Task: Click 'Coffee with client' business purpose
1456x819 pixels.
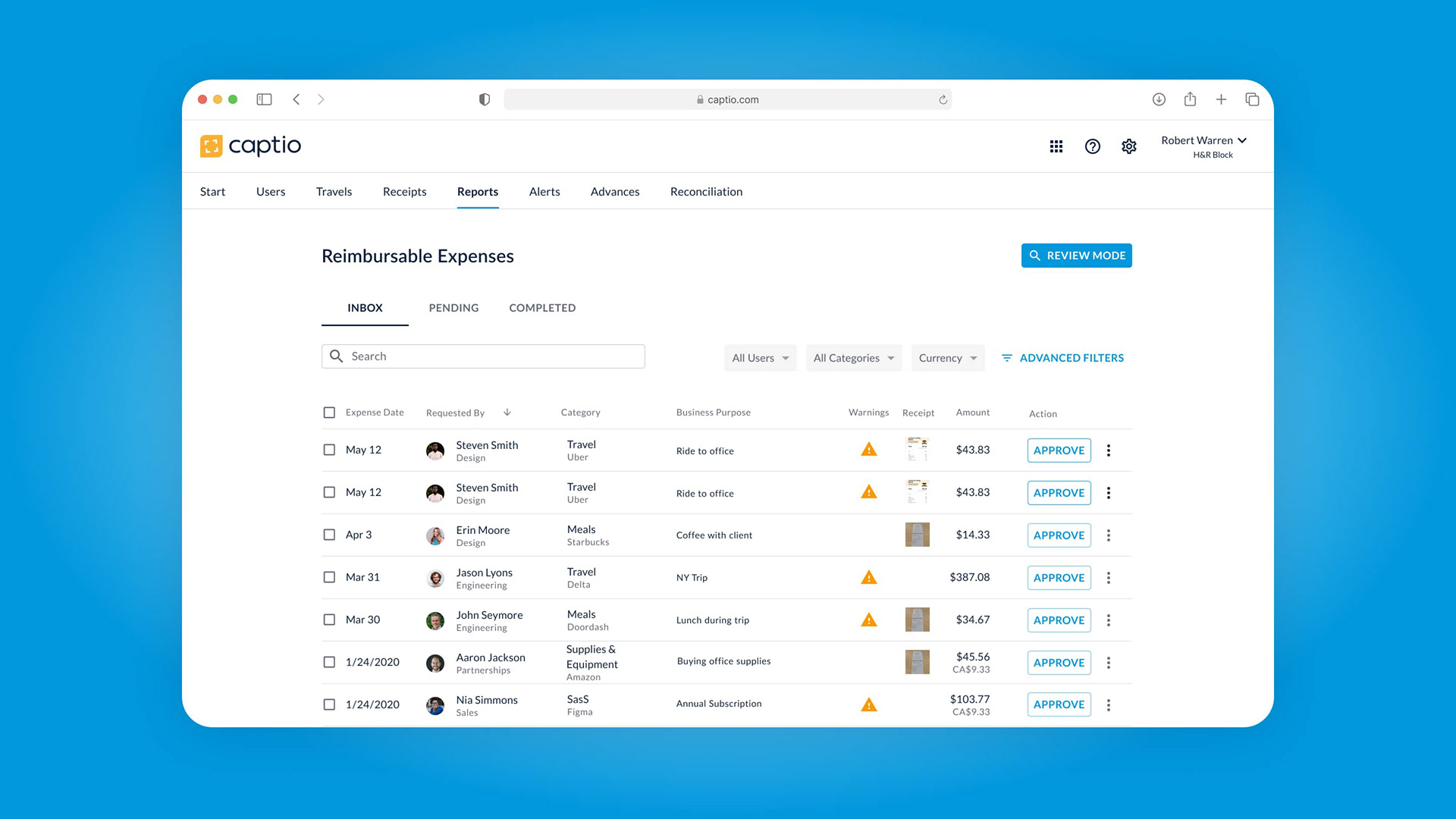Action: pyautogui.click(x=714, y=535)
